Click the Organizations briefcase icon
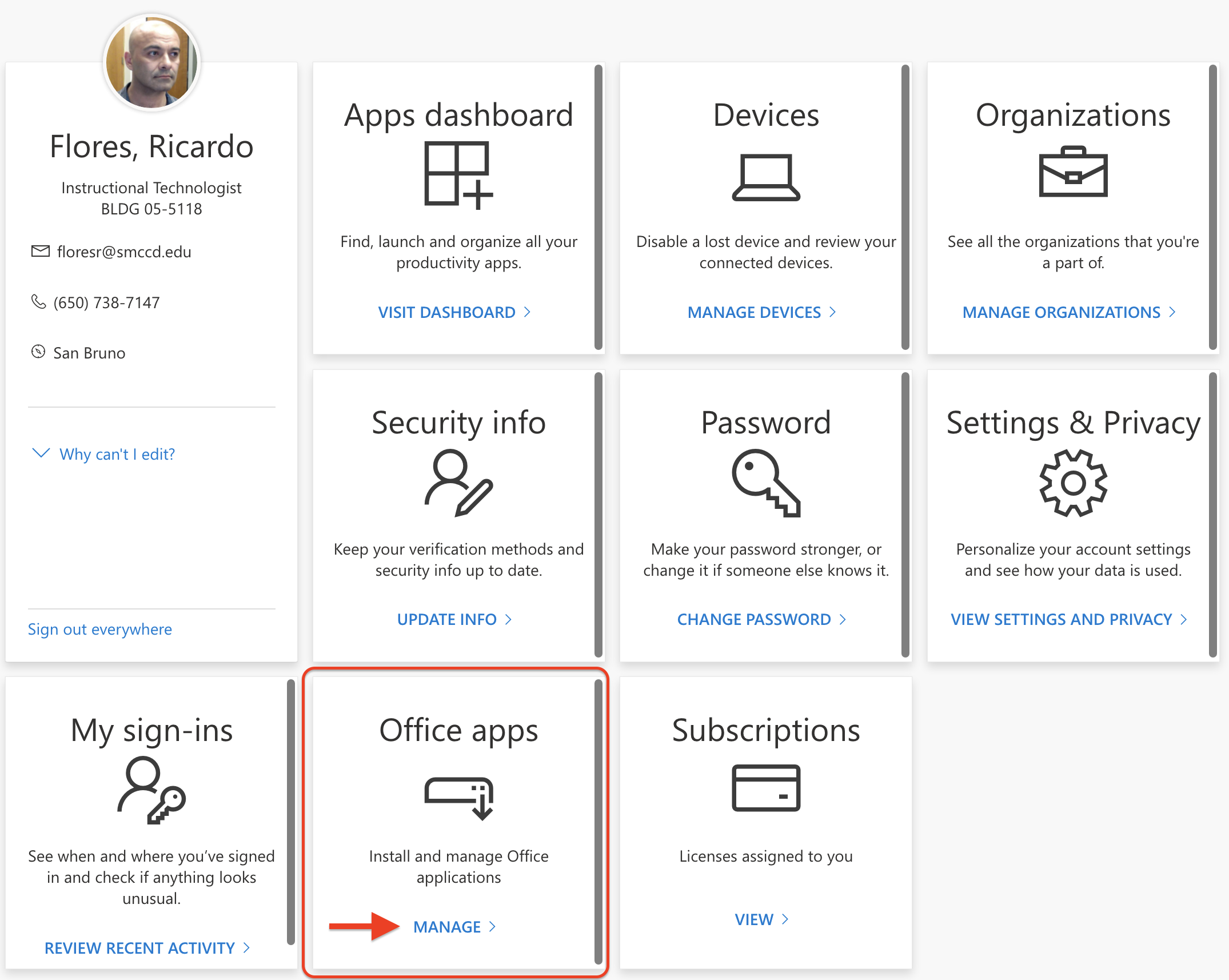Viewport: 1229px width, 980px height. [x=1073, y=172]
